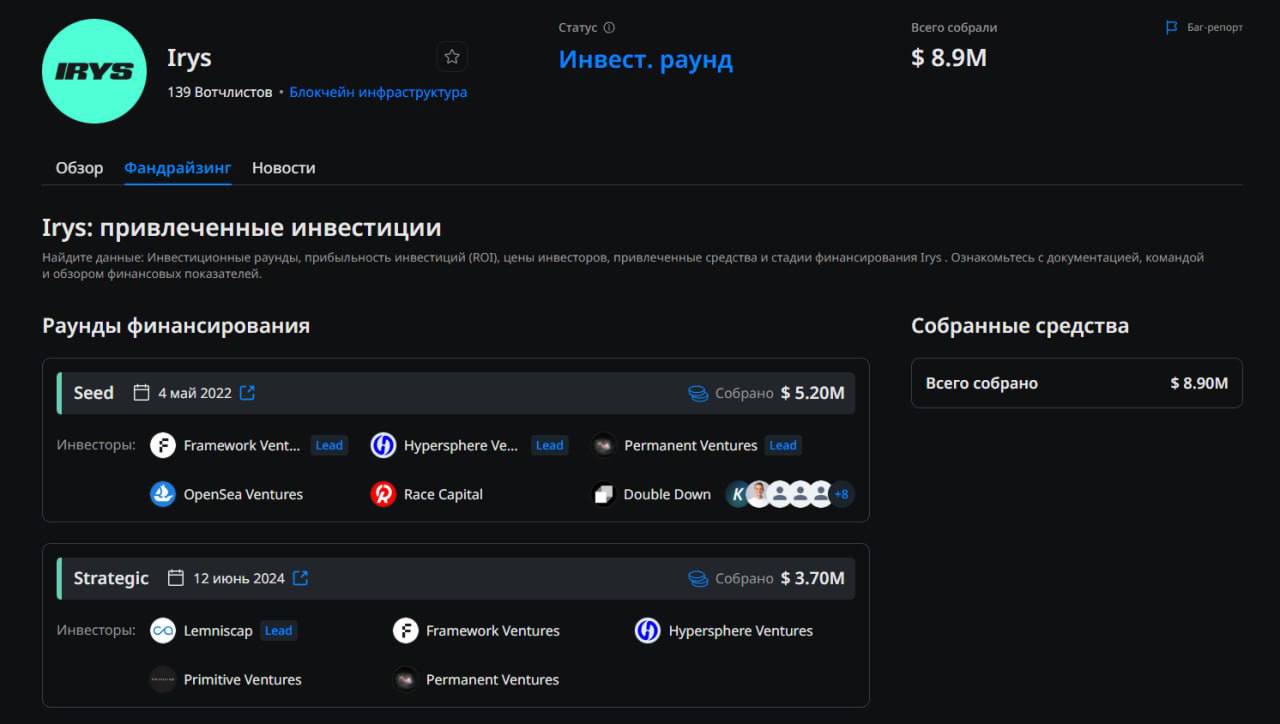
Task: Switch to the Новости tab
Action: pyautogui.click(x=284, y=168)
